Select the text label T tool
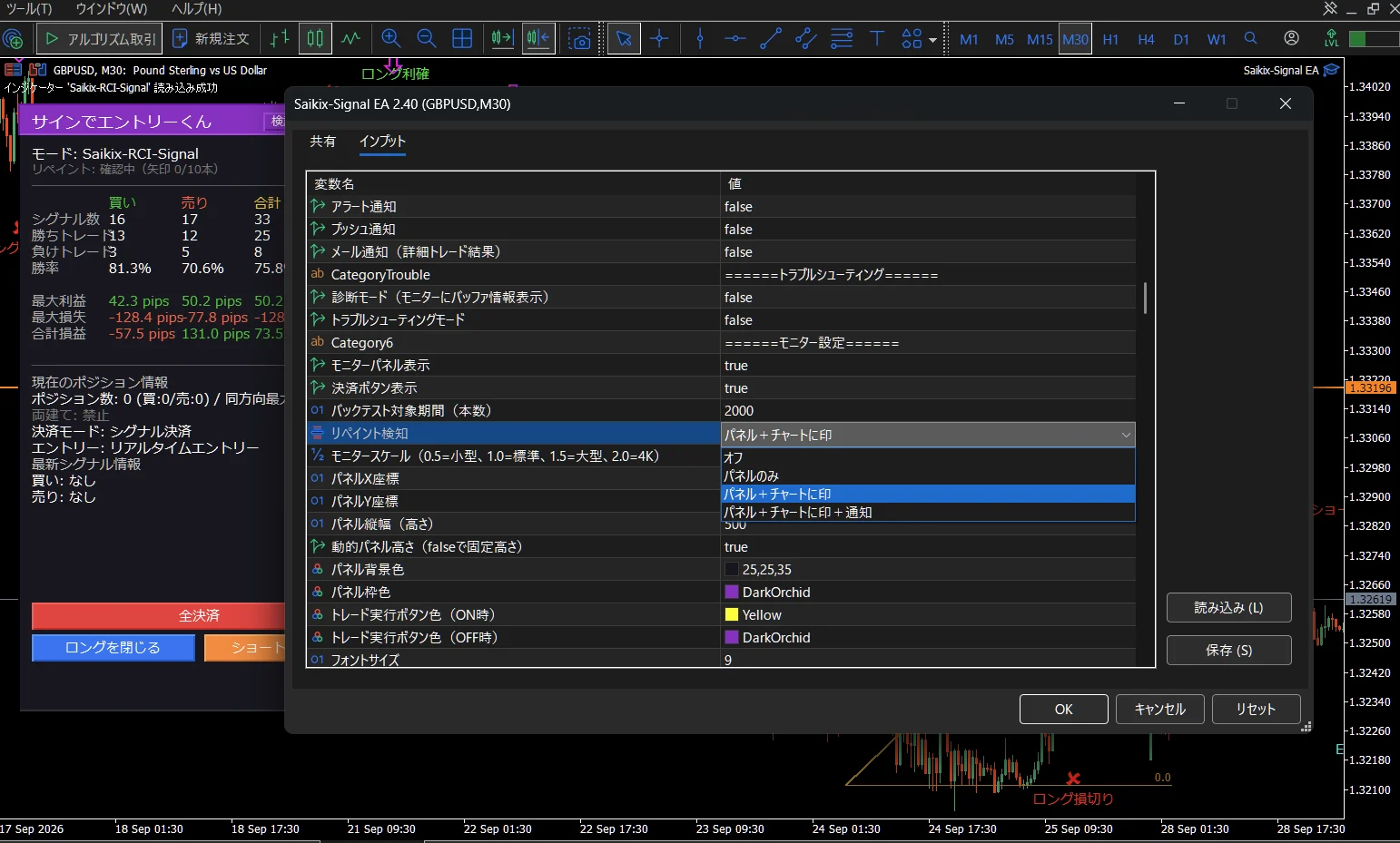Screen dimensions: 1400x843 (877, 39)
